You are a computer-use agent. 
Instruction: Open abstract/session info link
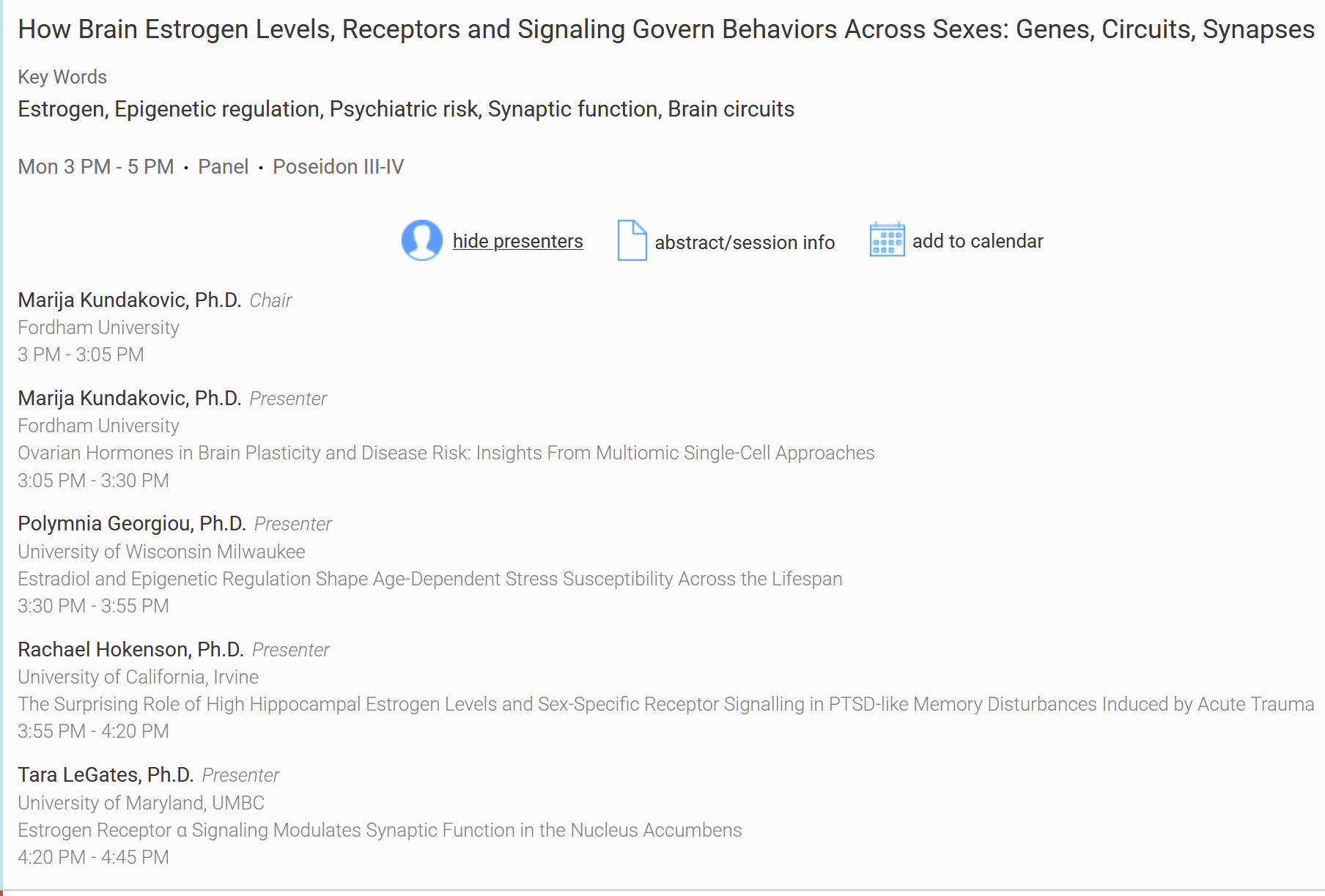pos(744,242)
